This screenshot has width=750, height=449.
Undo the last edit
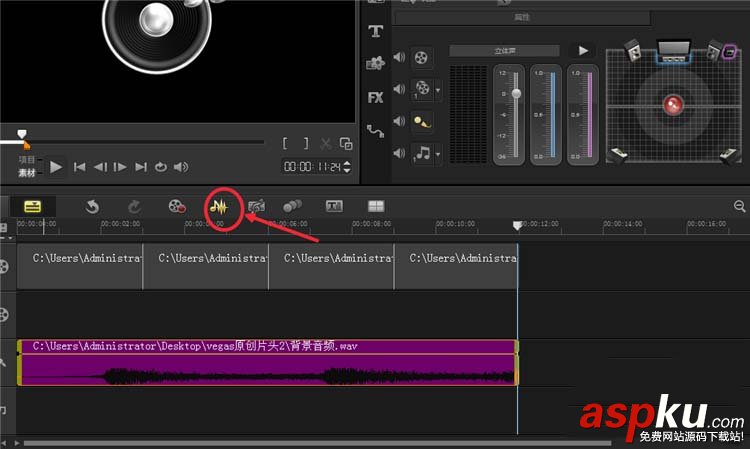tap(92, 207)
